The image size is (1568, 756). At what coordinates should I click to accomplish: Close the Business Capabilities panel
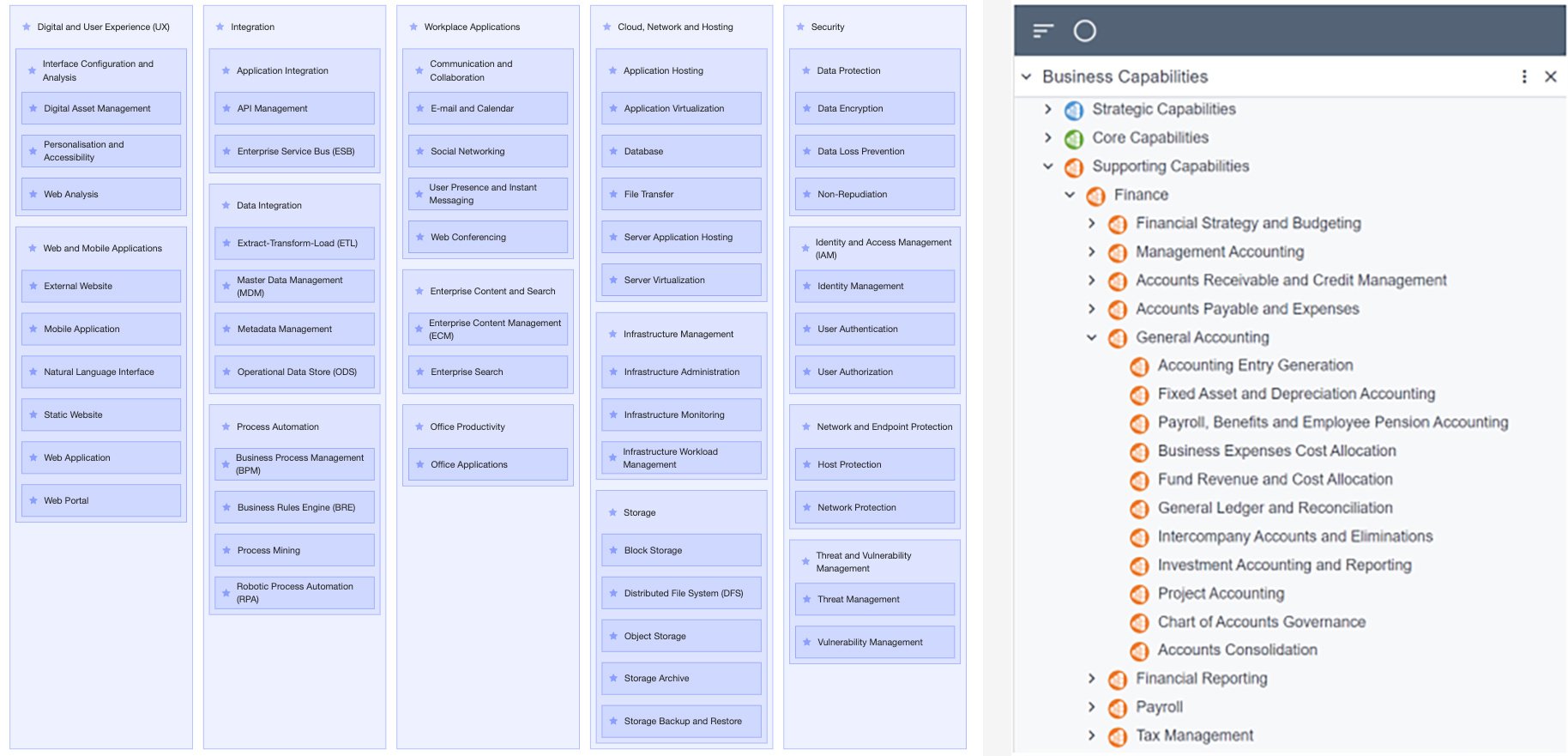click(x=1552, y=76)
